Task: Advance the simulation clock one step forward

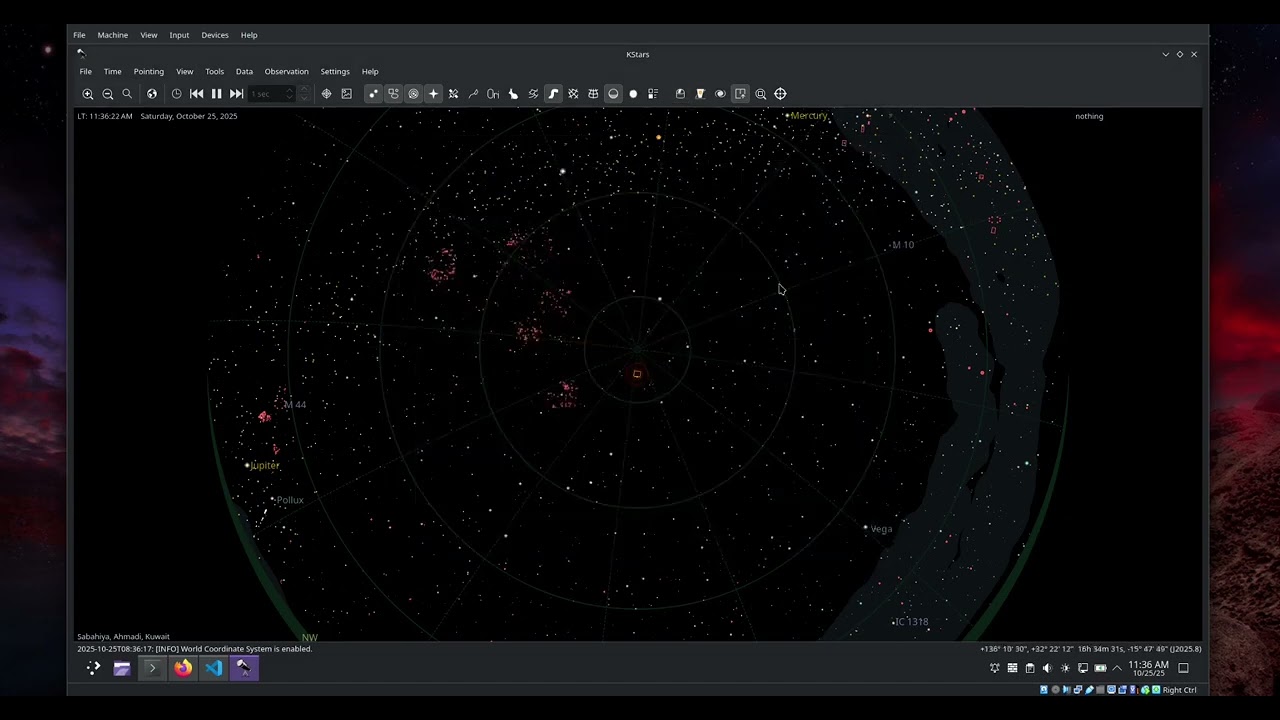Action: coord(236,94)
